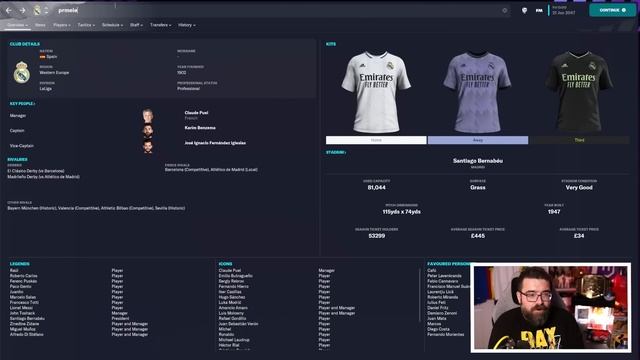Select Fabio Cannavaro in Favoured Personnel
The width and height of the screenshot is (640, 360).
coord(443,281)
